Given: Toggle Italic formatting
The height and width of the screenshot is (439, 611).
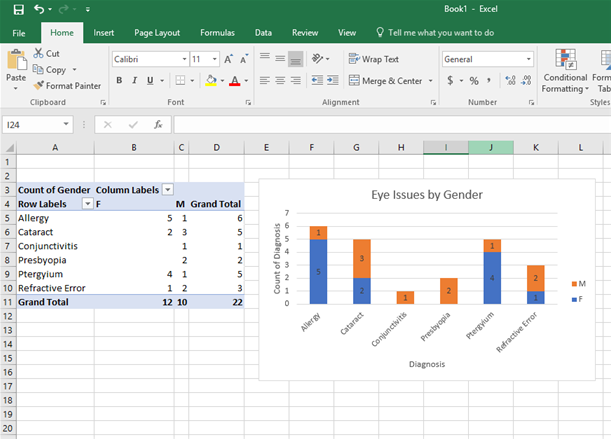Looking at the screenshot, I should pyautogui.click(x=135, y=81).
